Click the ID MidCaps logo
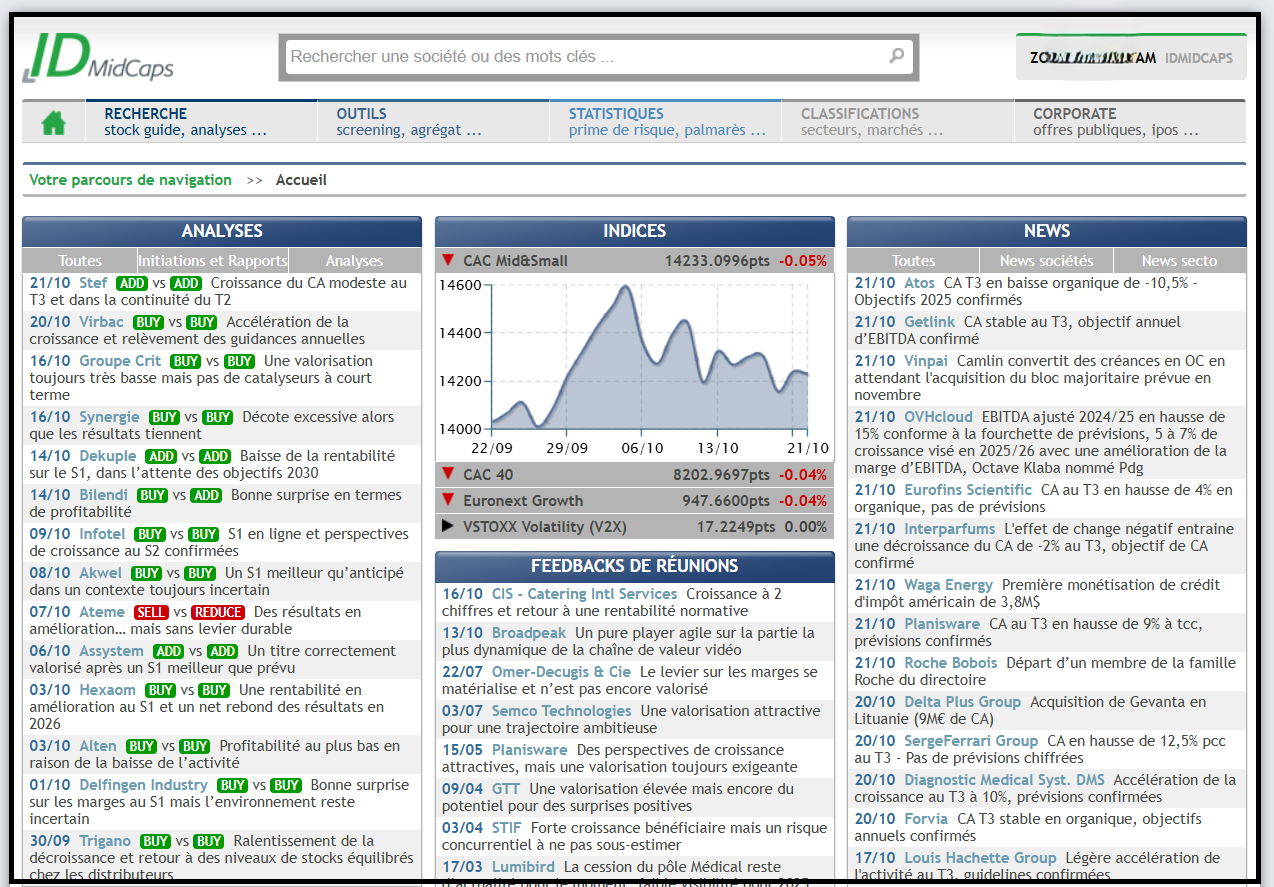Image resolution: width=1274 pixels, height=887 pixels. tap(98, 58)
